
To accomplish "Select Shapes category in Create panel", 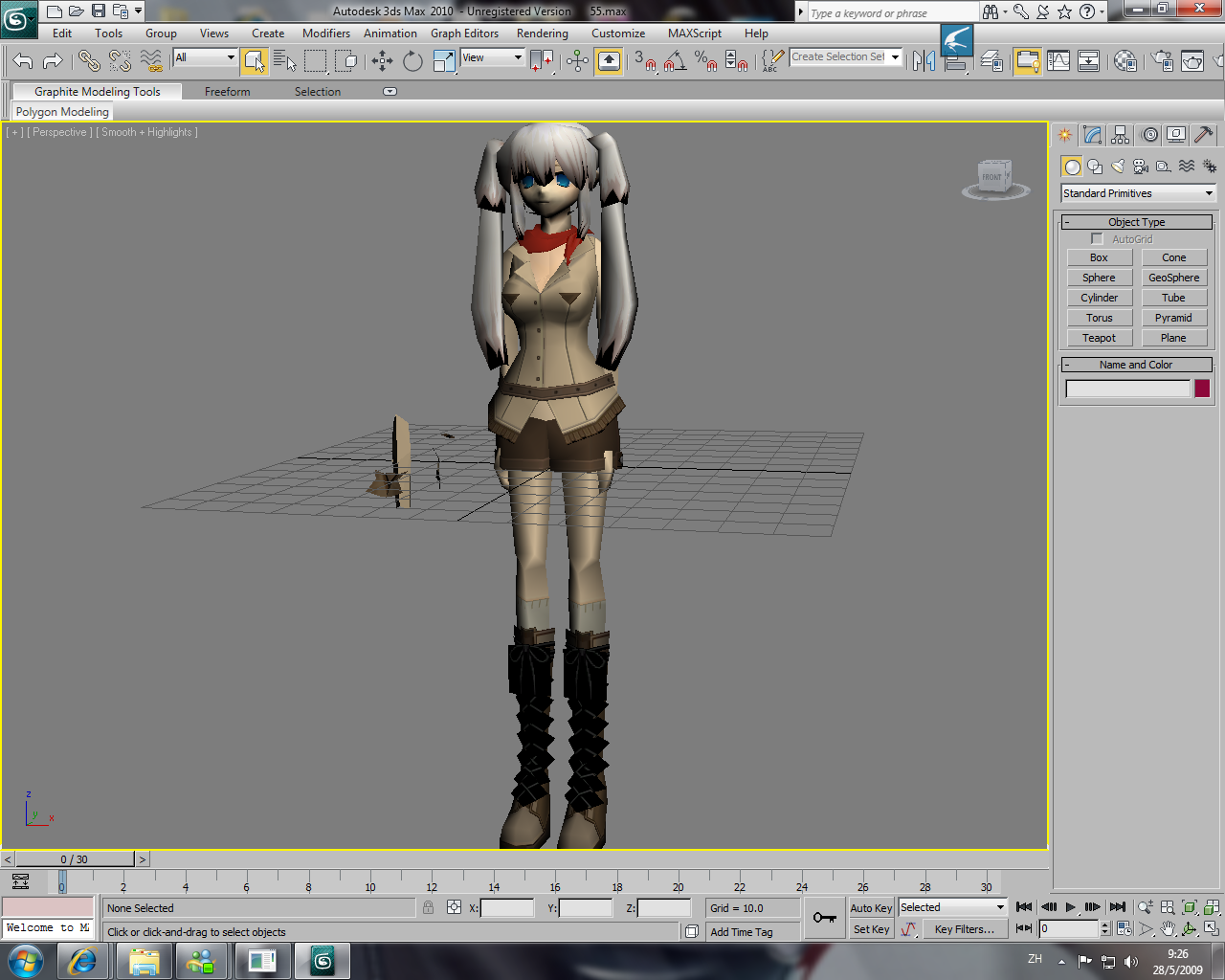I will [x=1095, y=167].
